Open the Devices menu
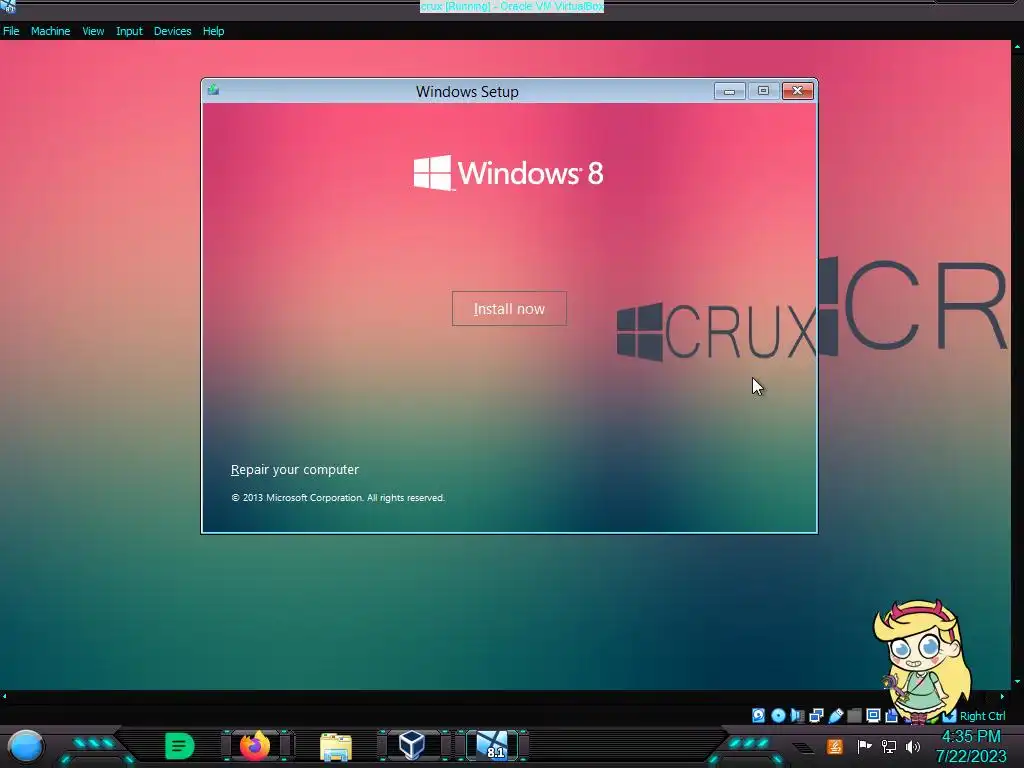This screenshot has width=1024, height=768. [x=172, y=31]
